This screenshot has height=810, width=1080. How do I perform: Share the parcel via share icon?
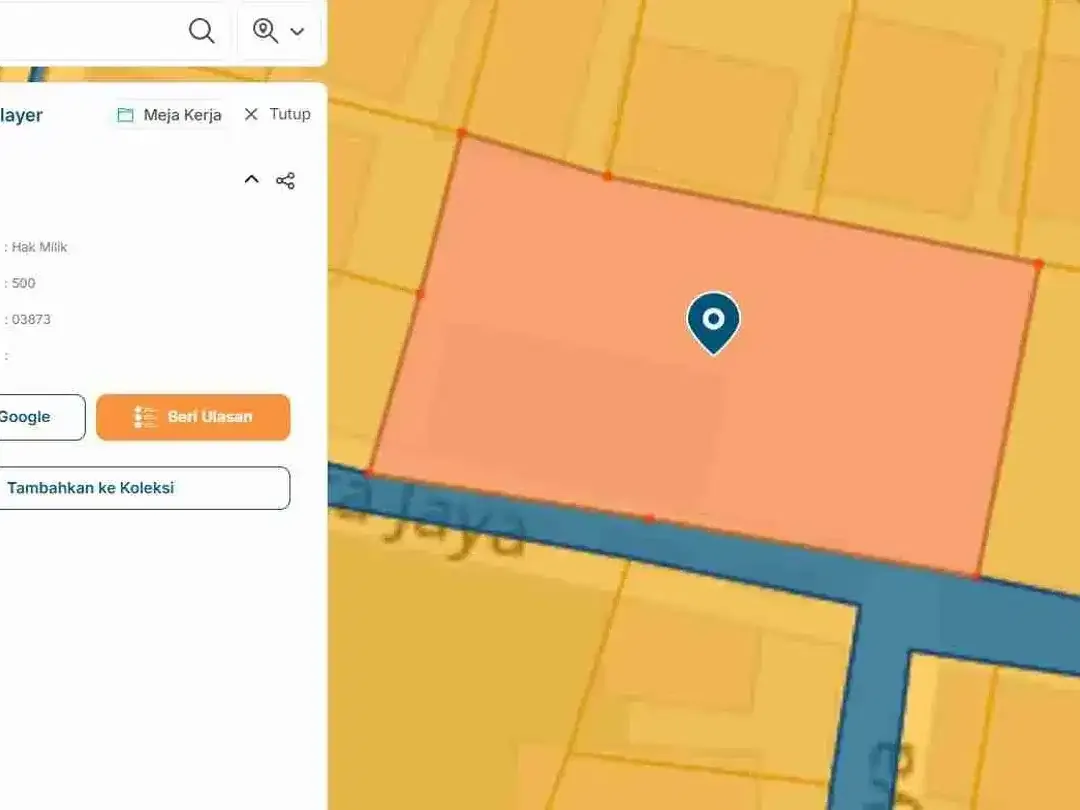[285, 180]
